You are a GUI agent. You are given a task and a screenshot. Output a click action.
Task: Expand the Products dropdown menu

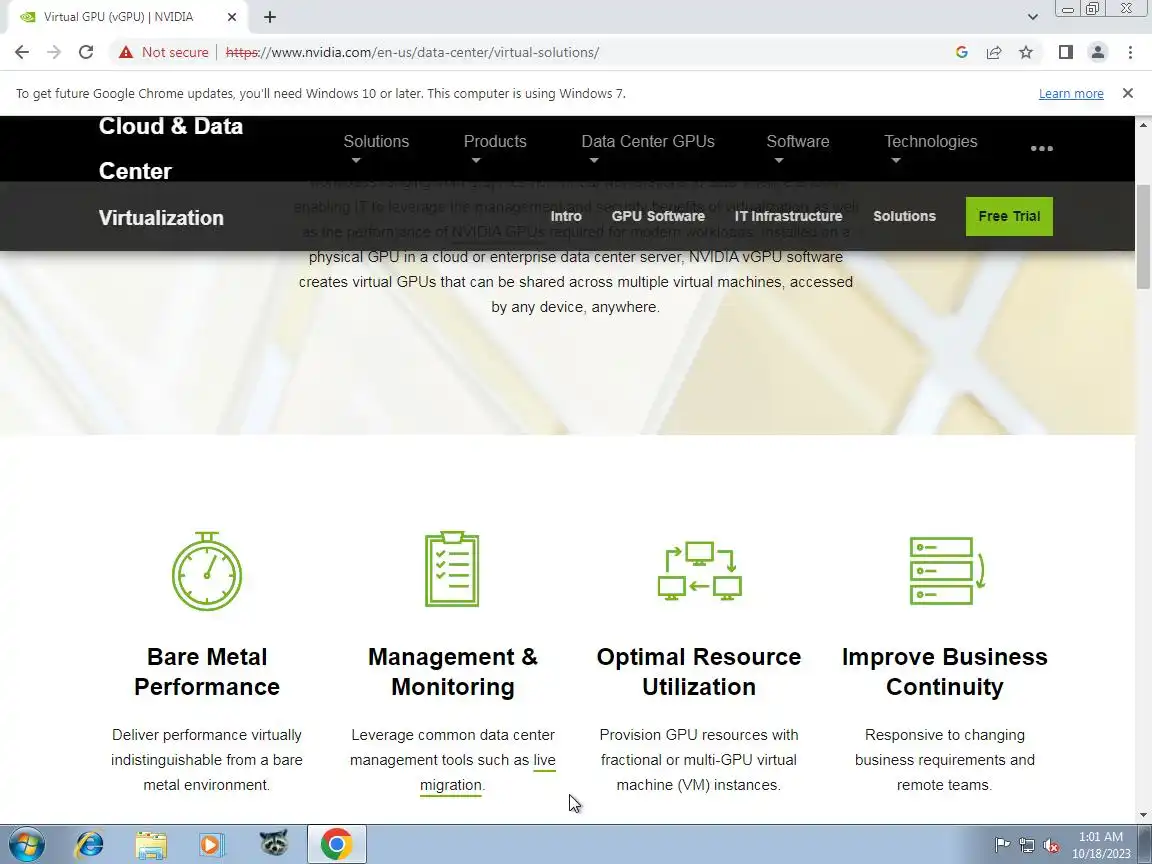click(494, 147)
